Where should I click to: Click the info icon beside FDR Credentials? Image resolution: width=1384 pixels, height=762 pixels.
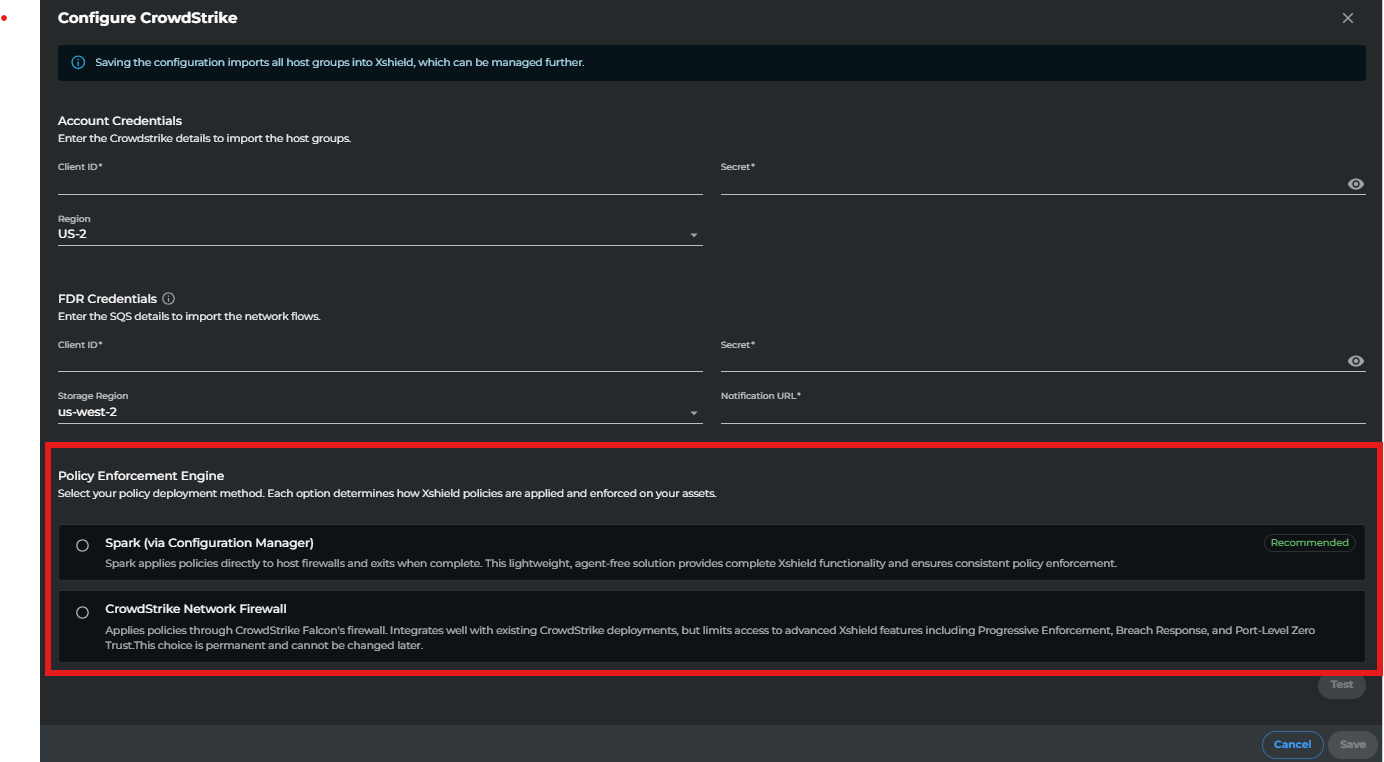coord(168,298)
